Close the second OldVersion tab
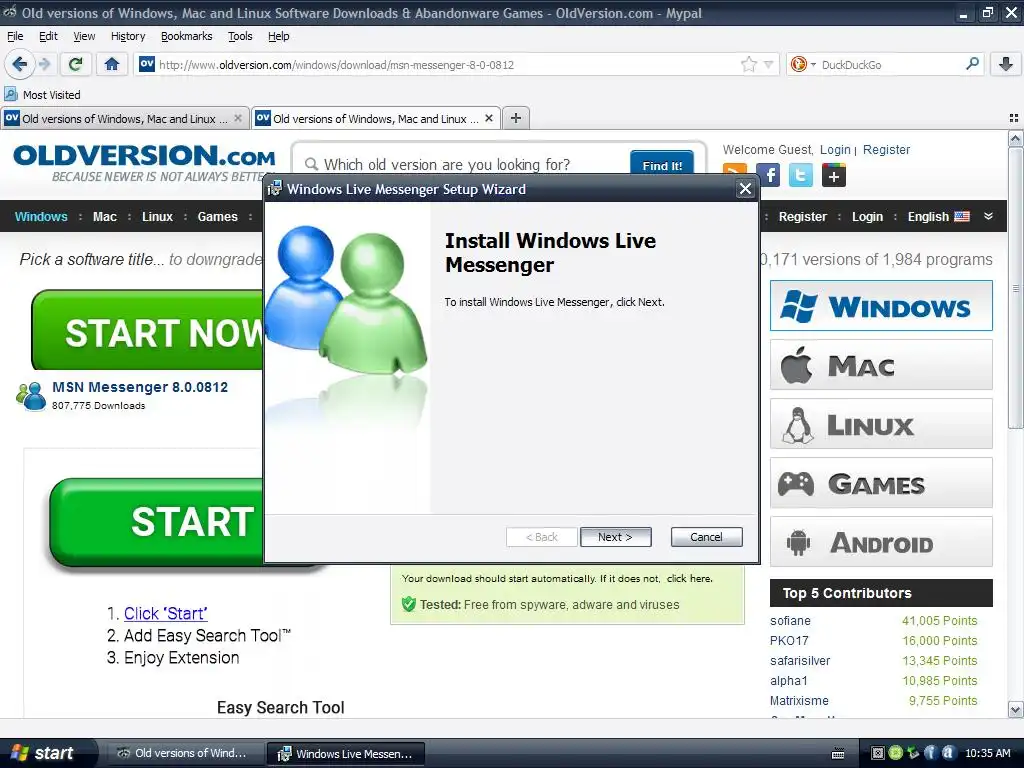1024x768 pixels. 488,118
